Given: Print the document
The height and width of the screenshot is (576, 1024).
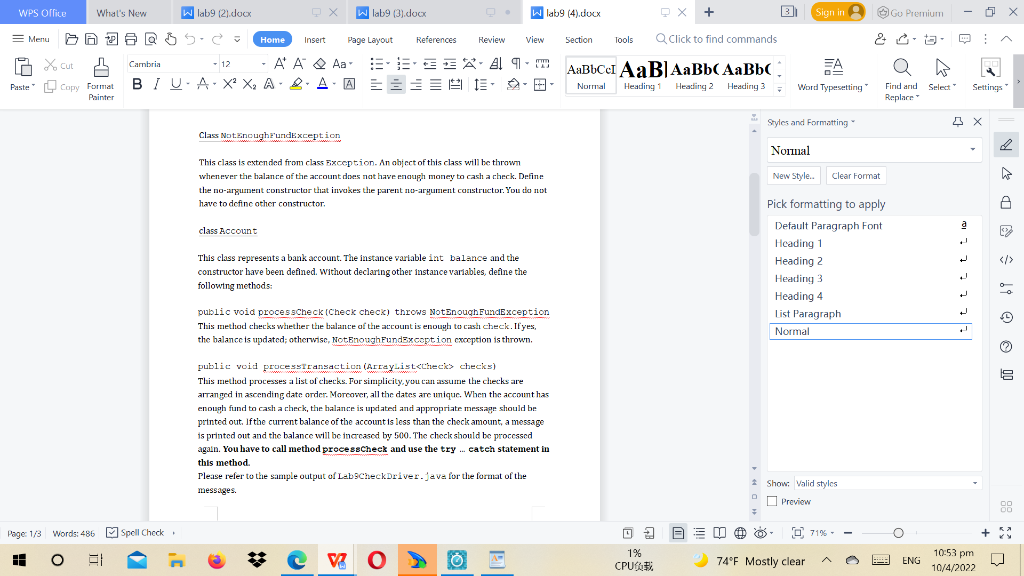Looking at the screenshot, I should coord(131,39).
